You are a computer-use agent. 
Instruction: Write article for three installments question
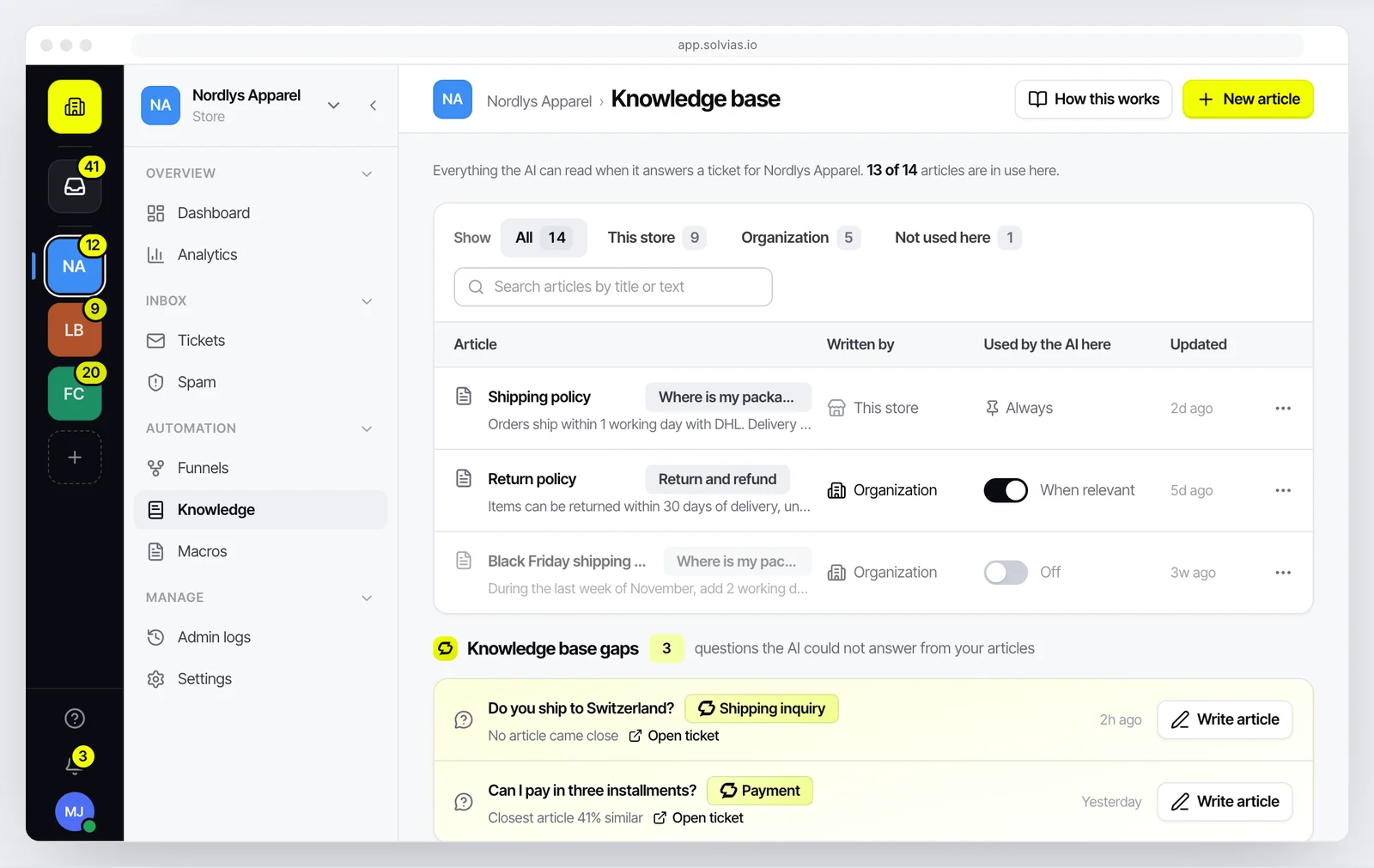pos(1225,802)
